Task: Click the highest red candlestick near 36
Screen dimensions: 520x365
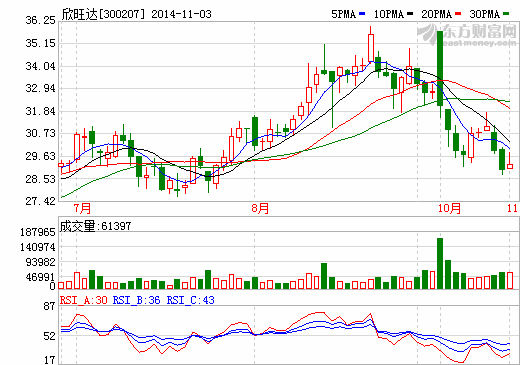Action: (x=371, y=48)
